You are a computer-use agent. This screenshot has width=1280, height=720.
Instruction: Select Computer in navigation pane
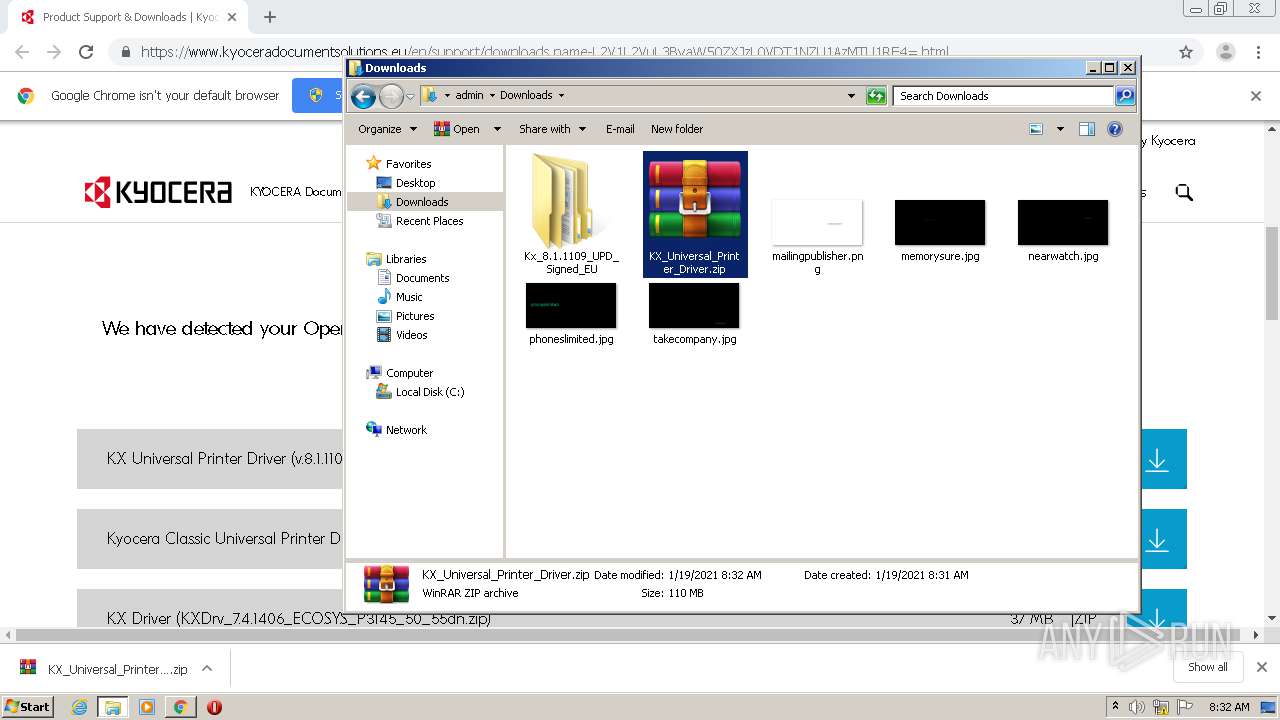pos(409,373)
